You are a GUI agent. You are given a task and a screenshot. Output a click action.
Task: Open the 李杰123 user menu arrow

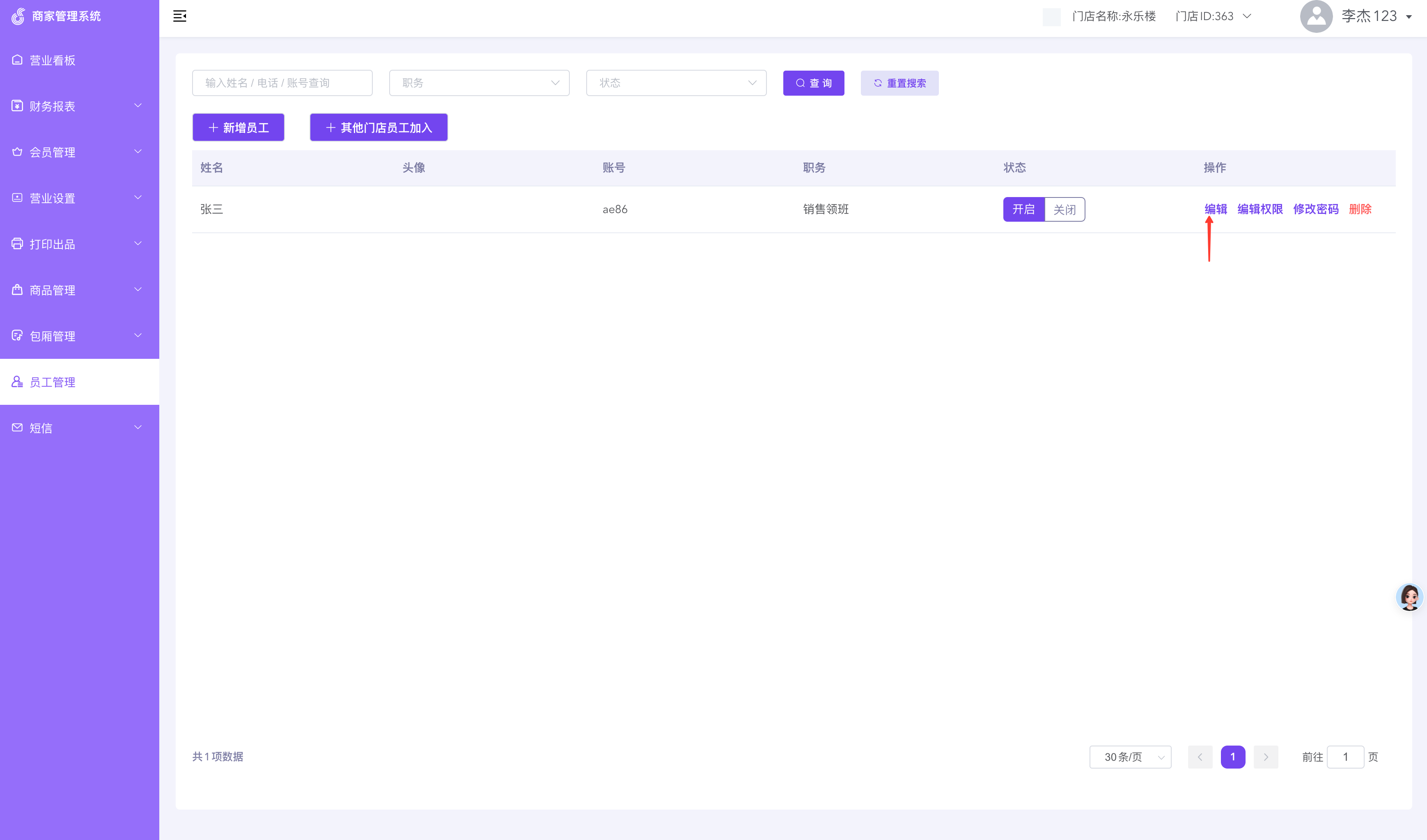pyautogui.click(x=1408, y=16)
